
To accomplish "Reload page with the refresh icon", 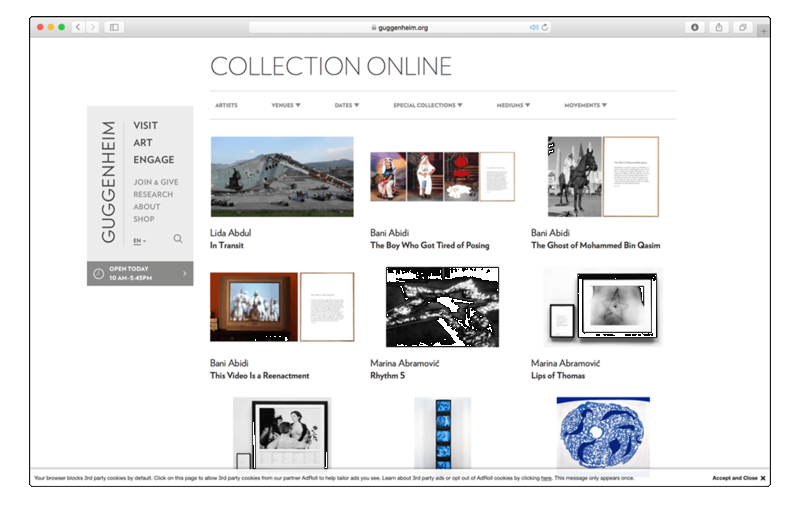I will pyautogui.click(x=545, y=27).
